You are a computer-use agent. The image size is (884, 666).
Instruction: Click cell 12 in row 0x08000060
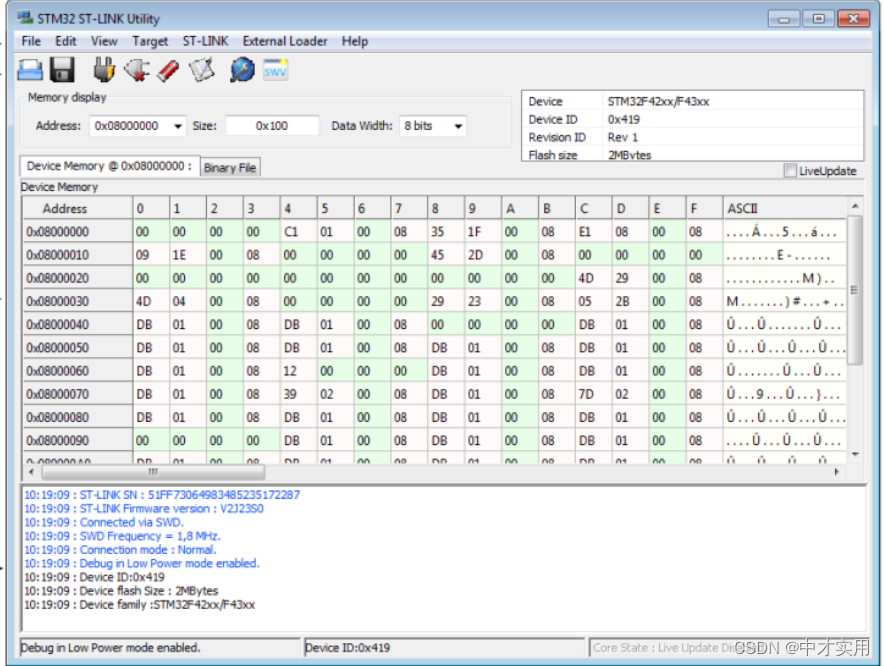298,371
